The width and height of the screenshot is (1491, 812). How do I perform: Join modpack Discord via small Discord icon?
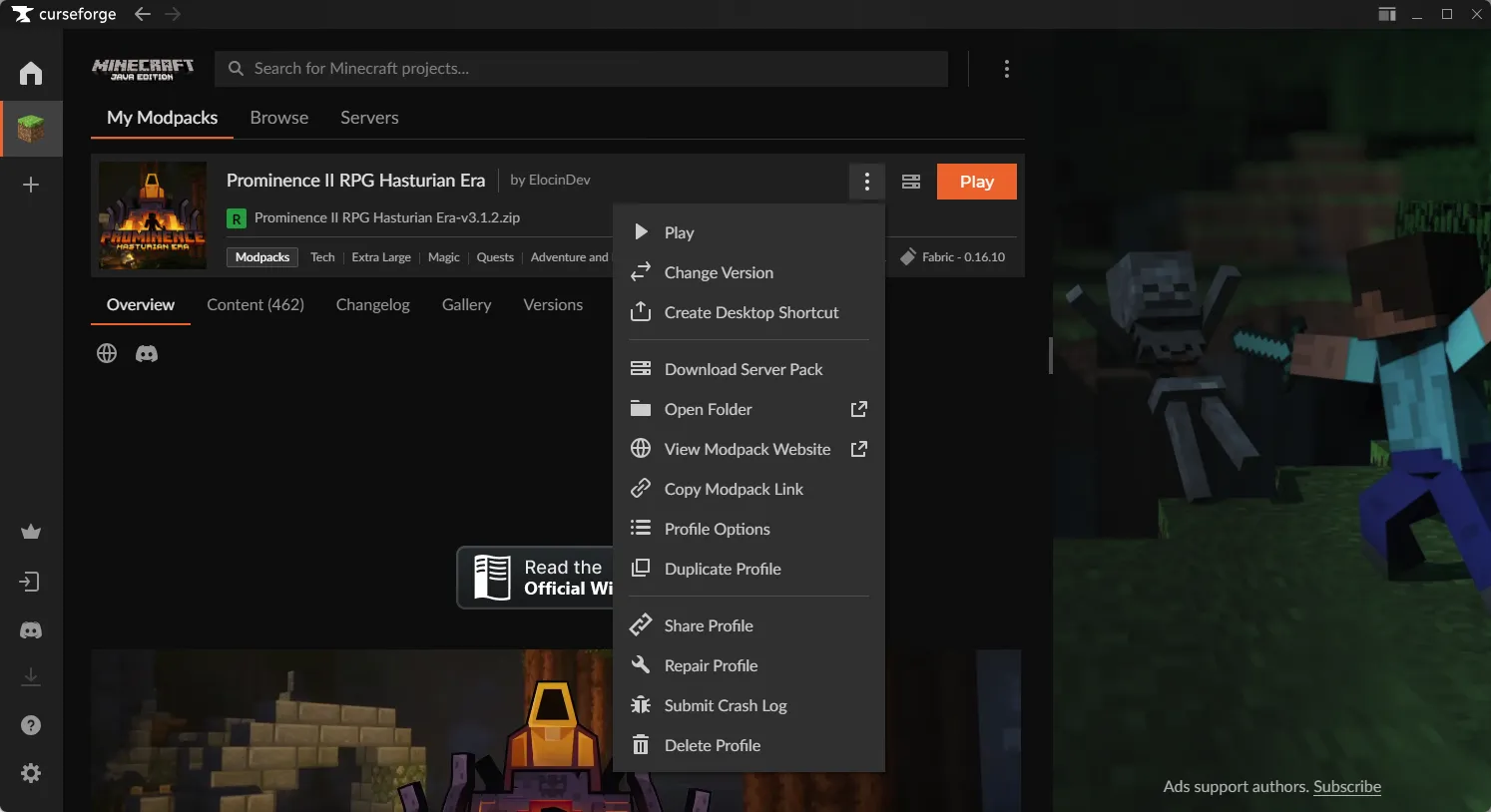pyautogui.click(x=146, y=353)
